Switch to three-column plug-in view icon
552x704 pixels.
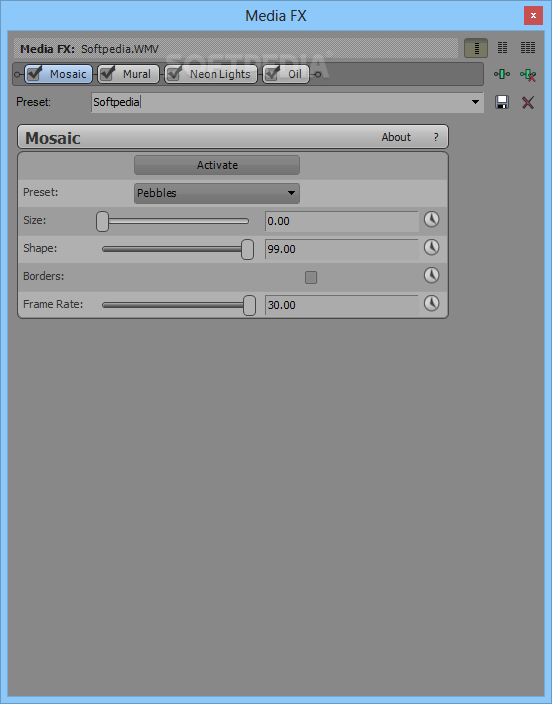pyautogui.click(x=528, y=48)
